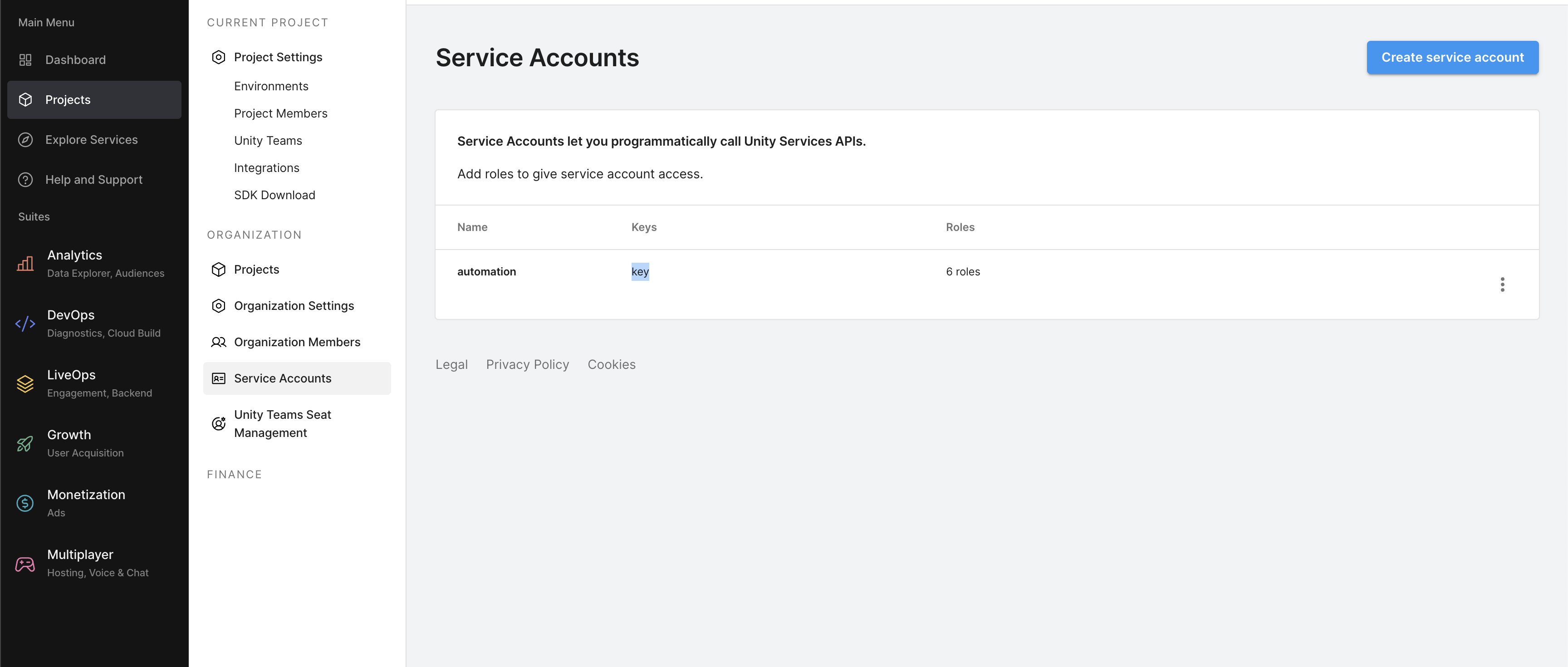Click the Dashboard grid icon
The image size is (1568, 667).
[25, 59]
